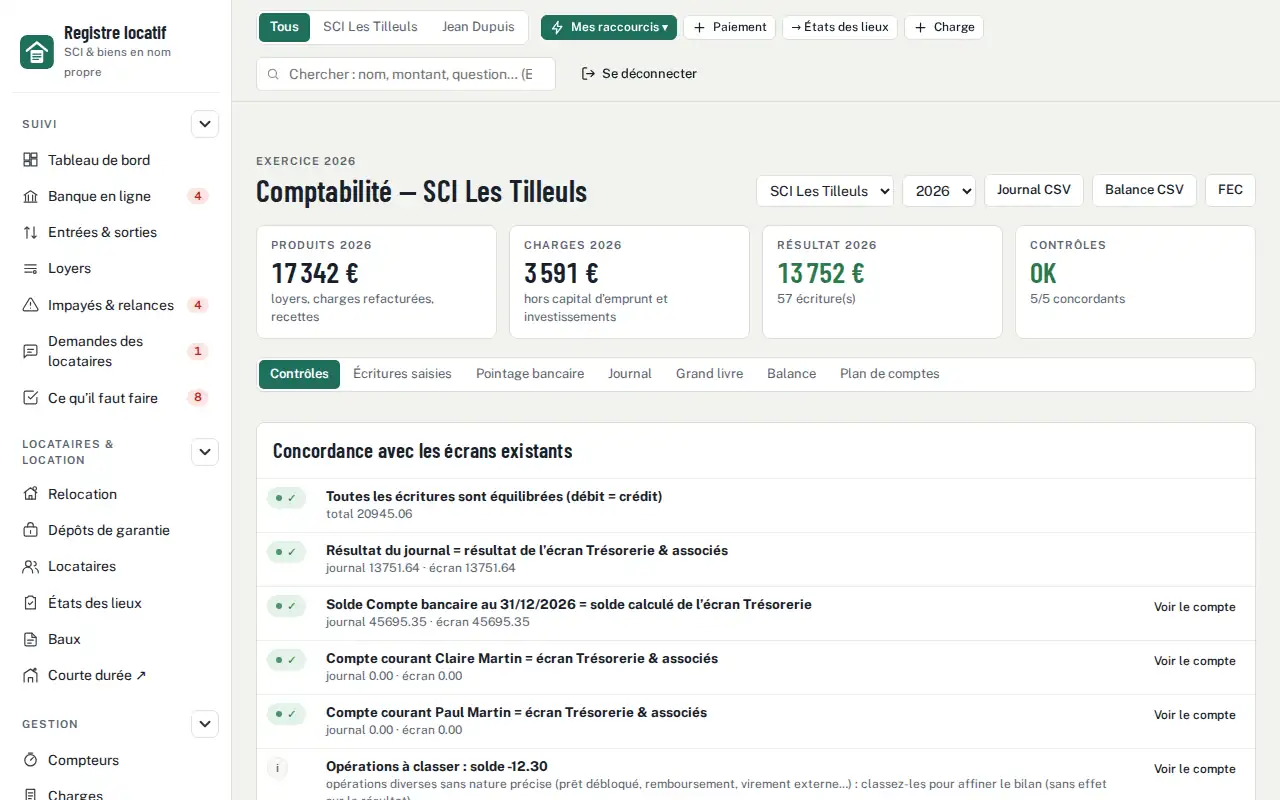Image resolution: width=1280 pixels, height=800 pixels.
Task: Open the 2026 year selector
Action: [x=939, y=191]
